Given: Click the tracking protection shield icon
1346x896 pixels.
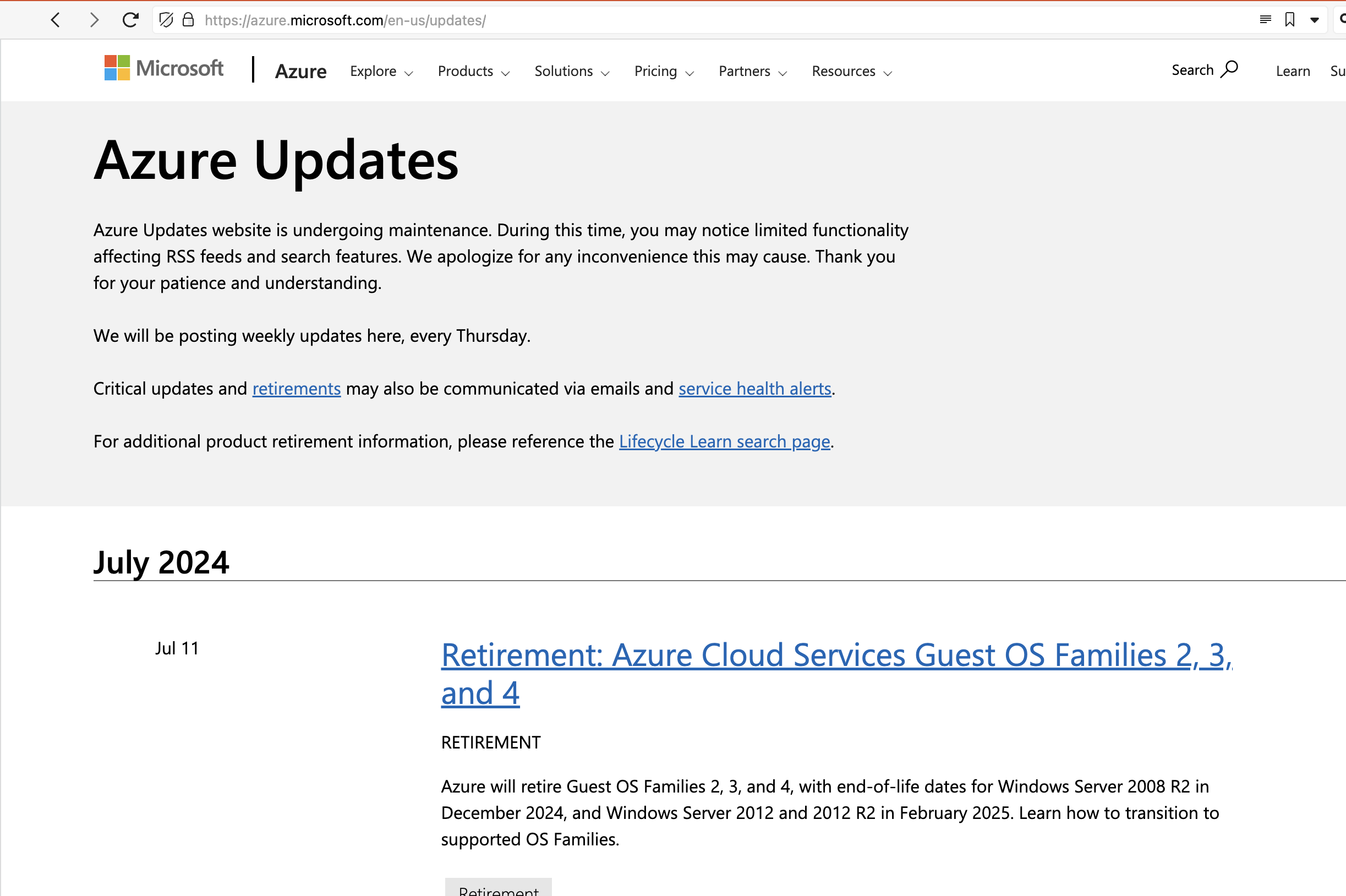Looking at the screenshot, I should [166, 20].
